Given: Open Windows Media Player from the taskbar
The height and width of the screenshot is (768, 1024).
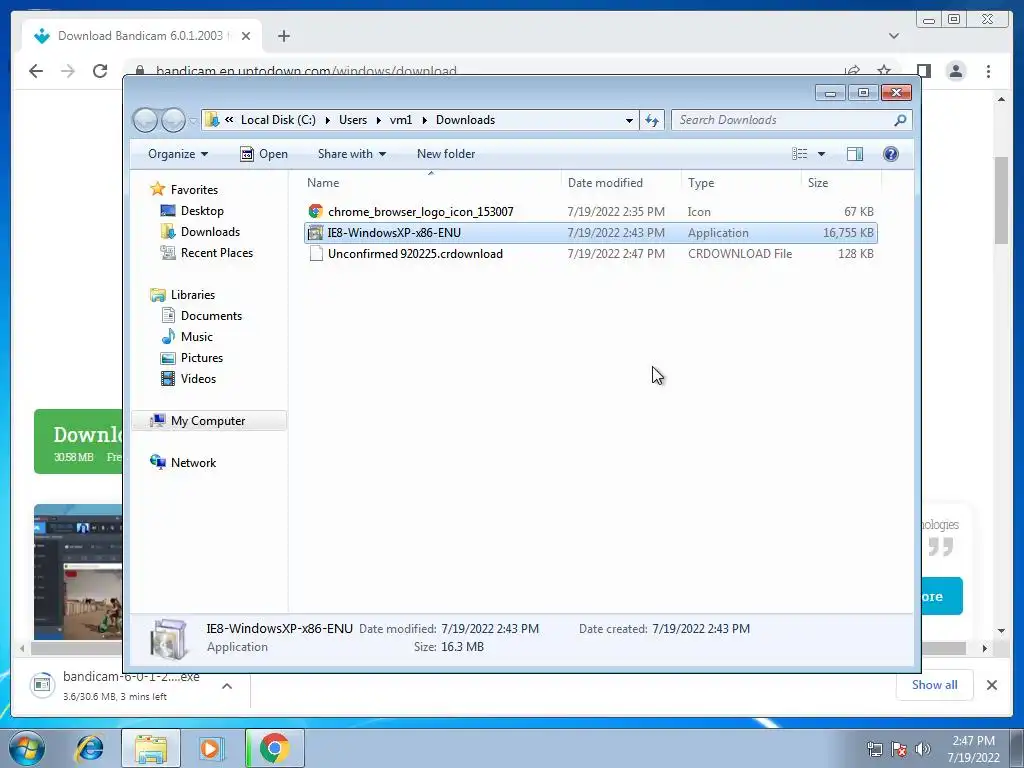Looking at the screenshot, I should (210, 748).
